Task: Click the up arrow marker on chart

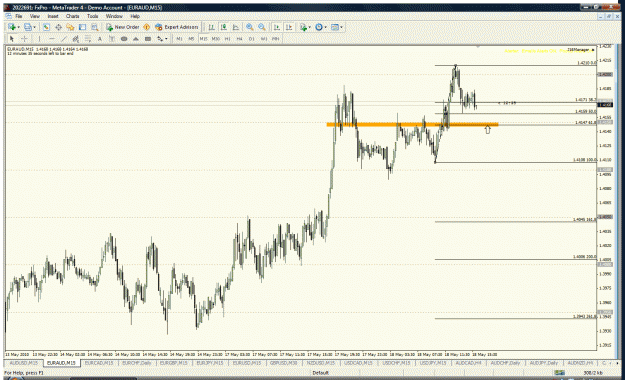Action: click(x=487, y=129)
